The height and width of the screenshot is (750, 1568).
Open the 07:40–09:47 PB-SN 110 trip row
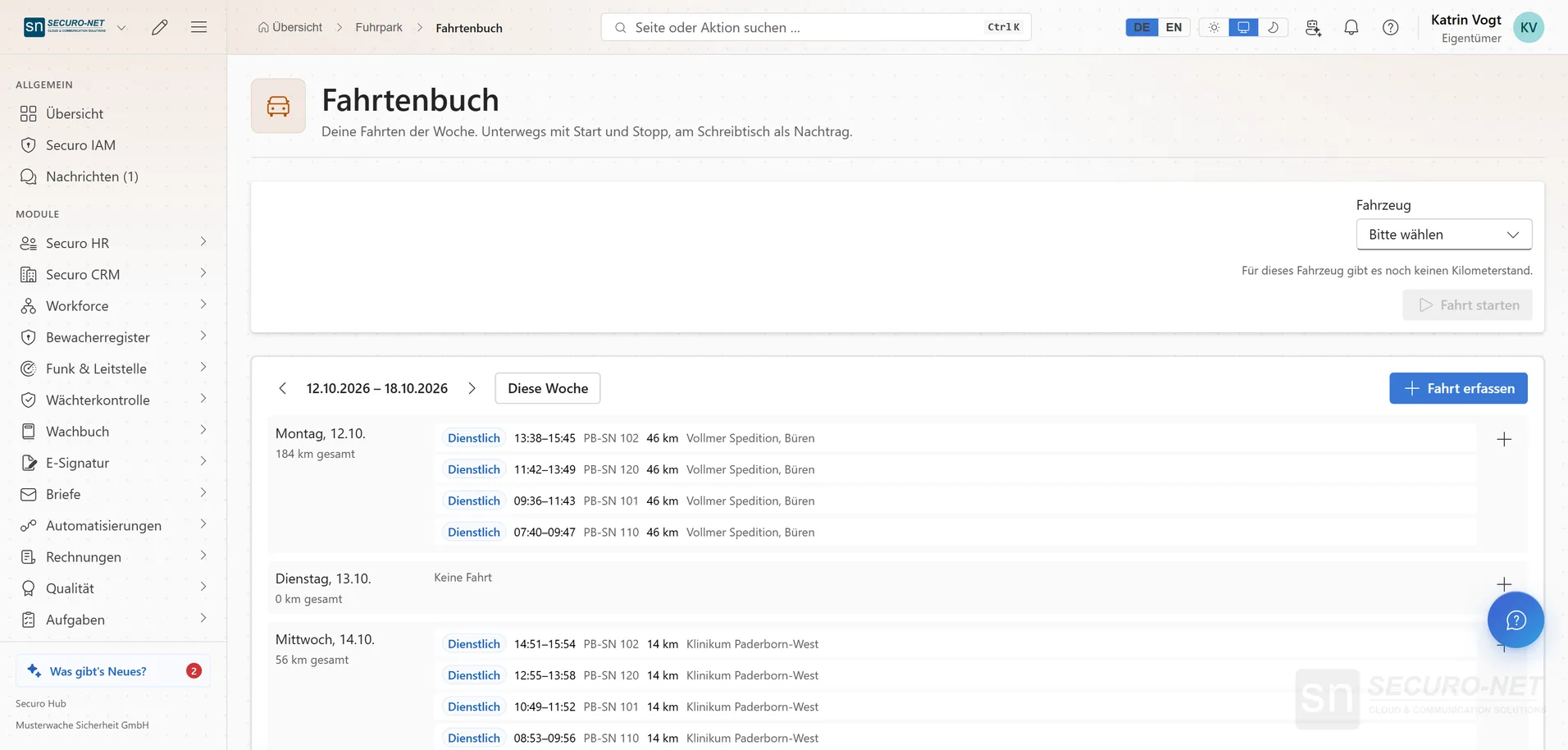955,532
